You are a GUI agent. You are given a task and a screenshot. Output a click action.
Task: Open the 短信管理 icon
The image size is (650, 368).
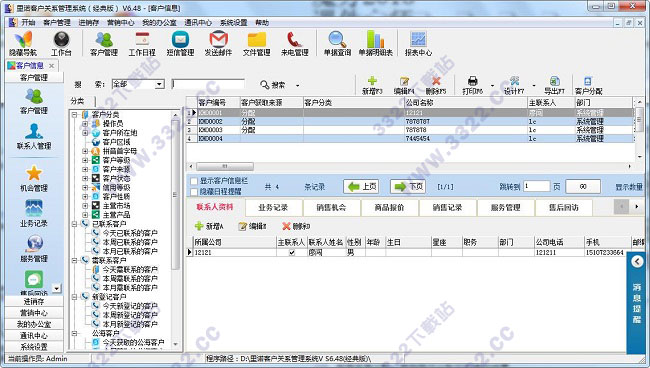coord(180,43)
